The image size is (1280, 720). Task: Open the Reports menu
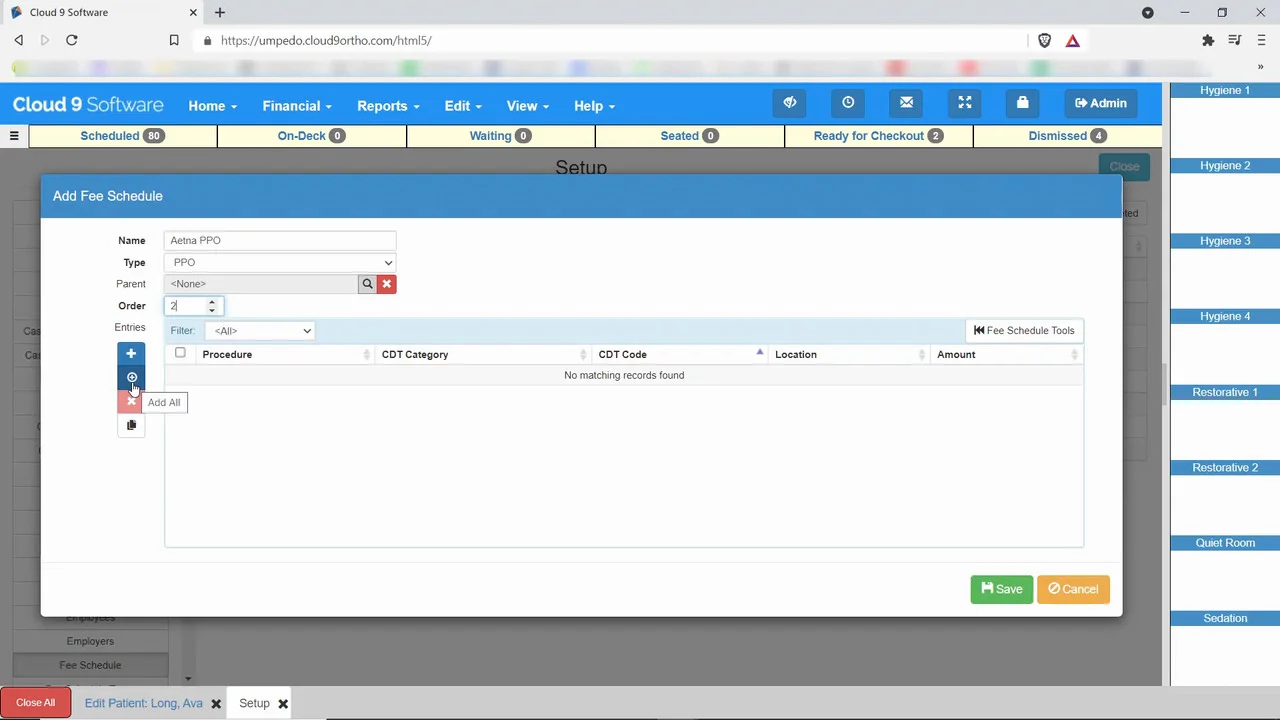pos(387,106)
